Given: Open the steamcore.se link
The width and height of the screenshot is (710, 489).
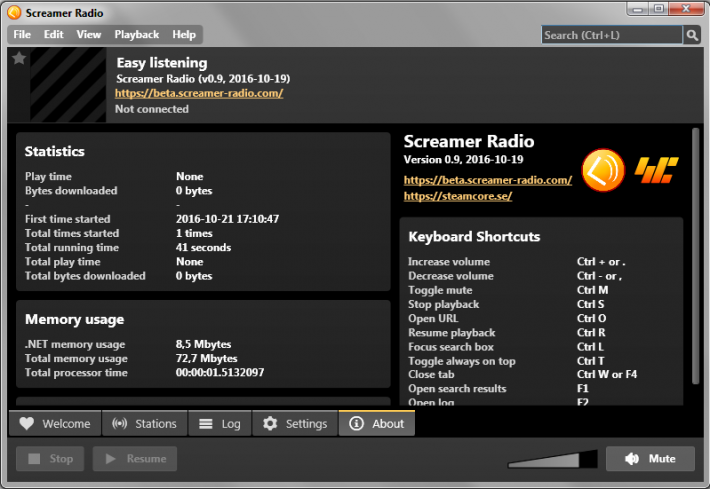Looking at the screenshot, I should tap(458, 196).
